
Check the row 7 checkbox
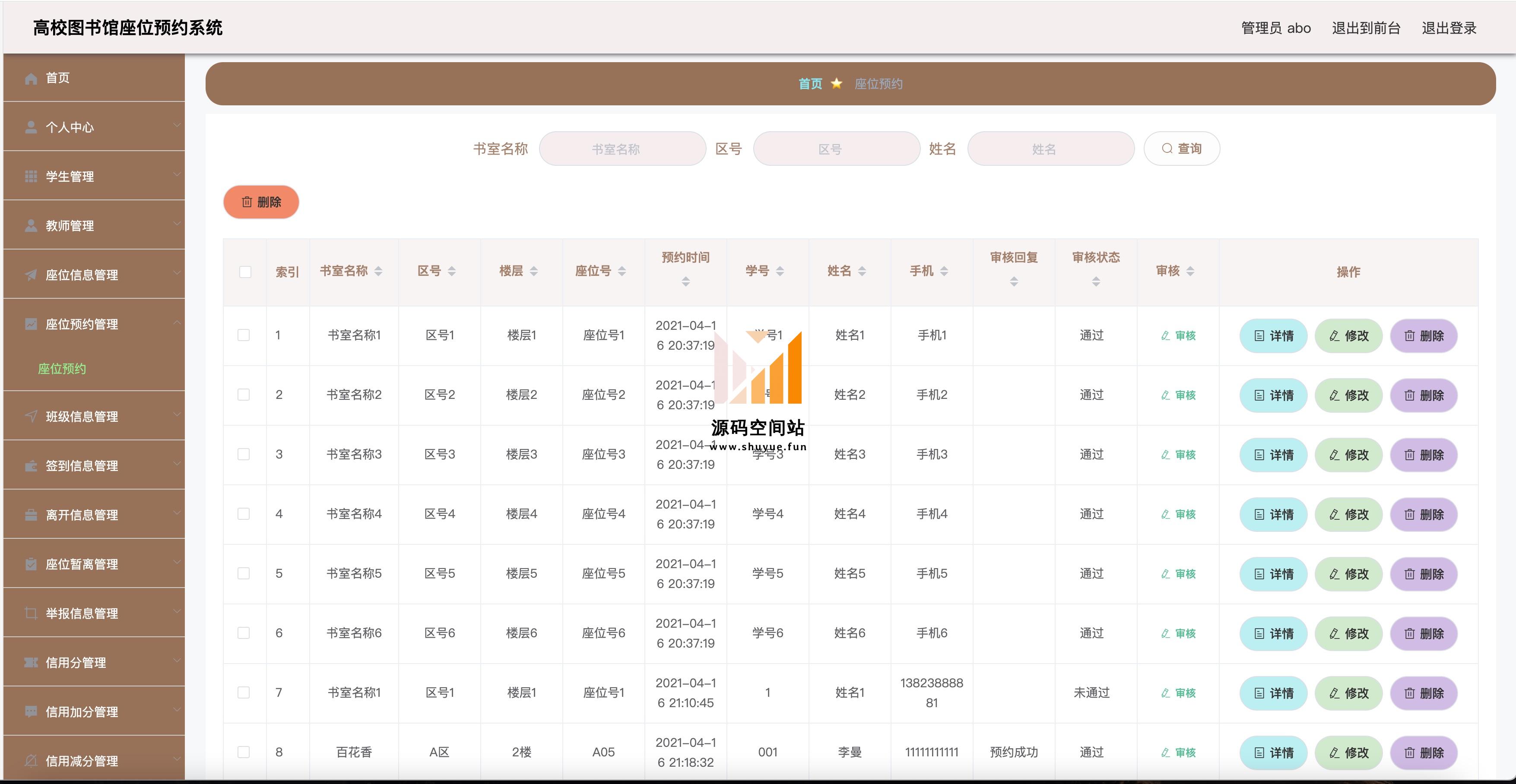pos(244,693)
